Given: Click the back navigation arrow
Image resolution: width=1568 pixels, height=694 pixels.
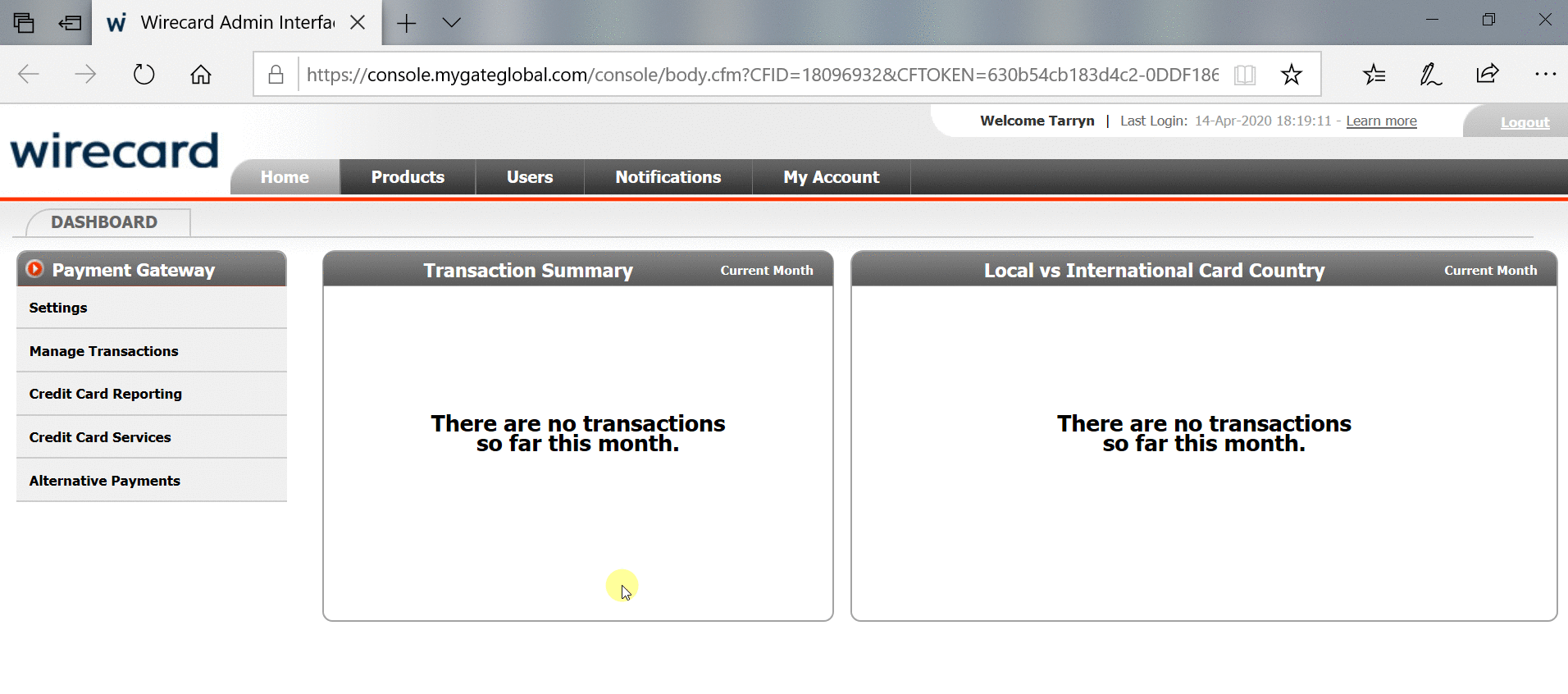Looking at the screenshot, I should pos(29,75).
